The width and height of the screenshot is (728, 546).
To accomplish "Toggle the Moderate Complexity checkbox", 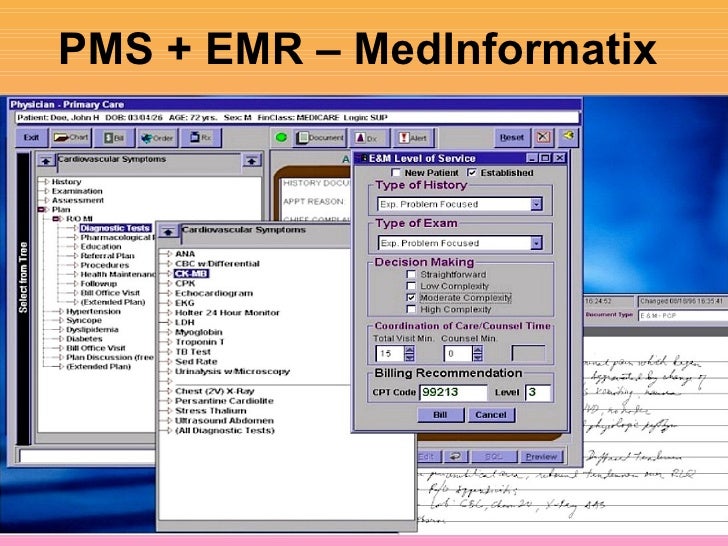I will click(x=411, y=298).
